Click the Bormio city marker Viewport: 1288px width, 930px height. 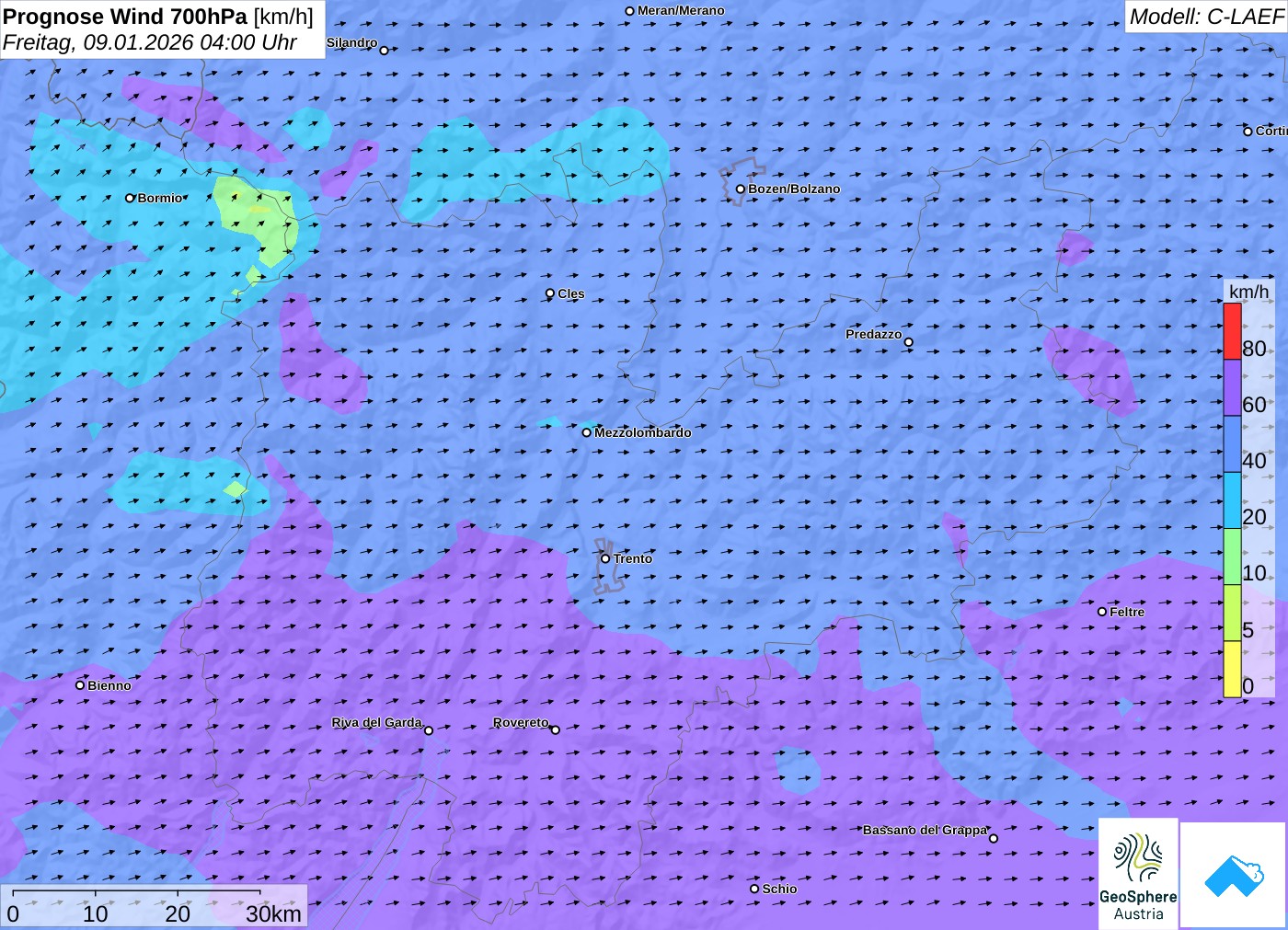[x=130, y=198]
